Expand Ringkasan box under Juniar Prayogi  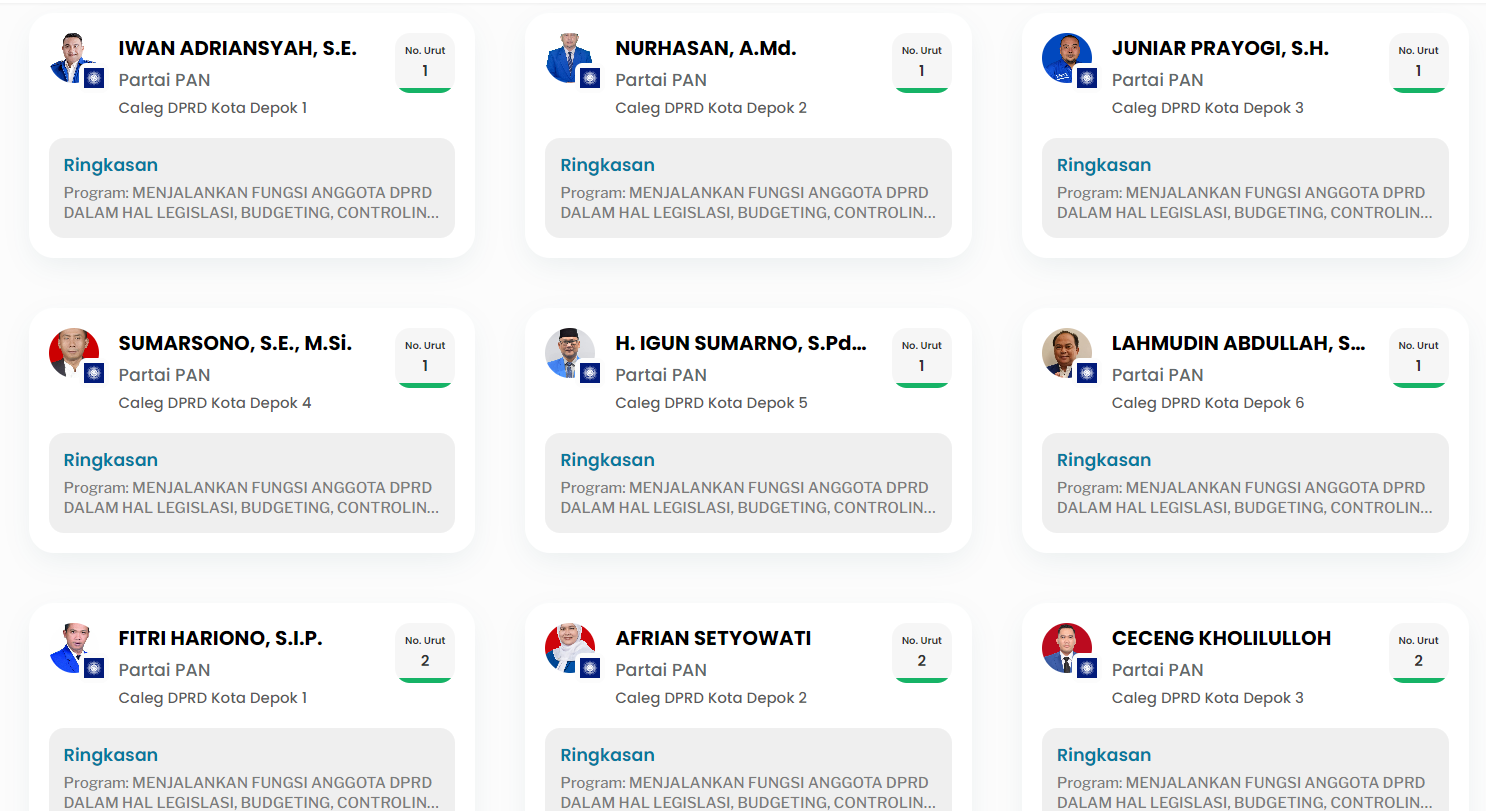tap(1245, 188)
